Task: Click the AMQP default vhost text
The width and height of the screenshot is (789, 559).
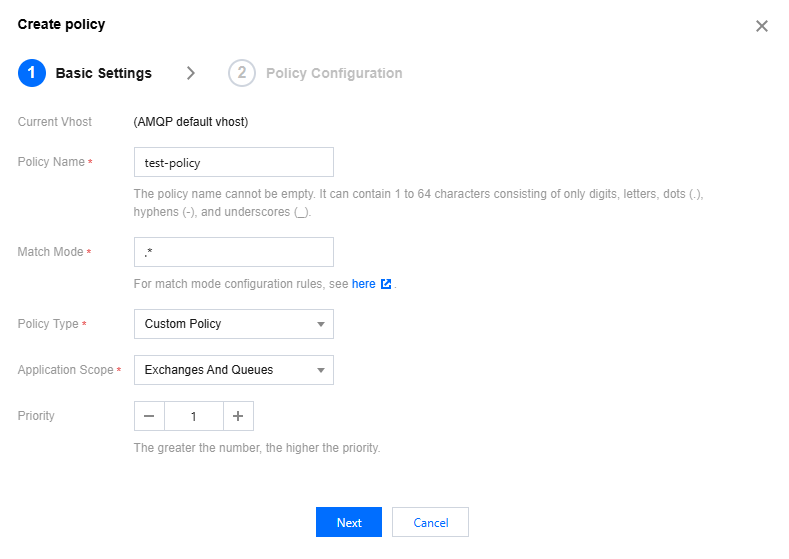Action: tap(191, 122)
